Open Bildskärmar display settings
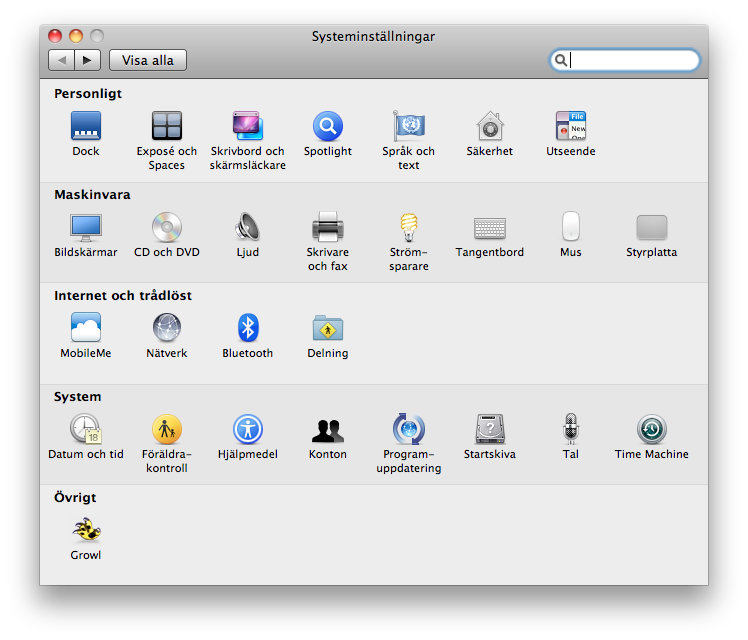Screen dimensions: 748x640 (86, 228)
